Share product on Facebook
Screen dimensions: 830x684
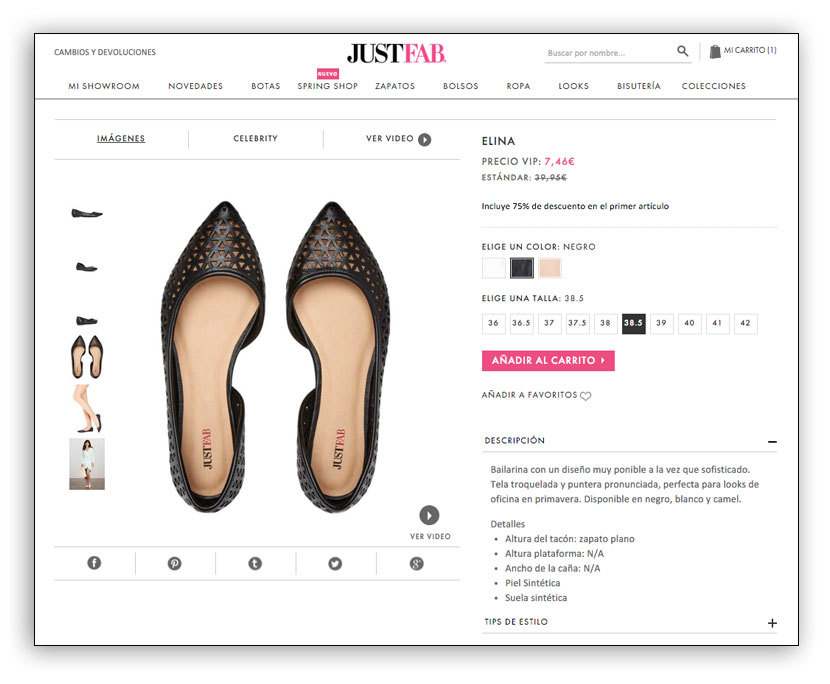click(x=94, y=563)
